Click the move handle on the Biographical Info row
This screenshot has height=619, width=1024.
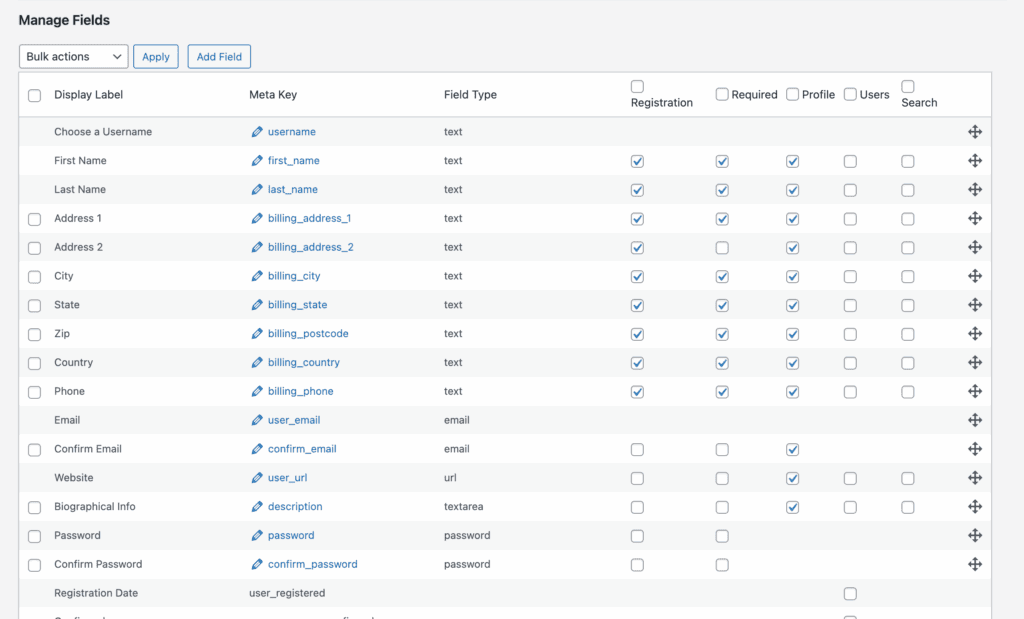[975, 507]
